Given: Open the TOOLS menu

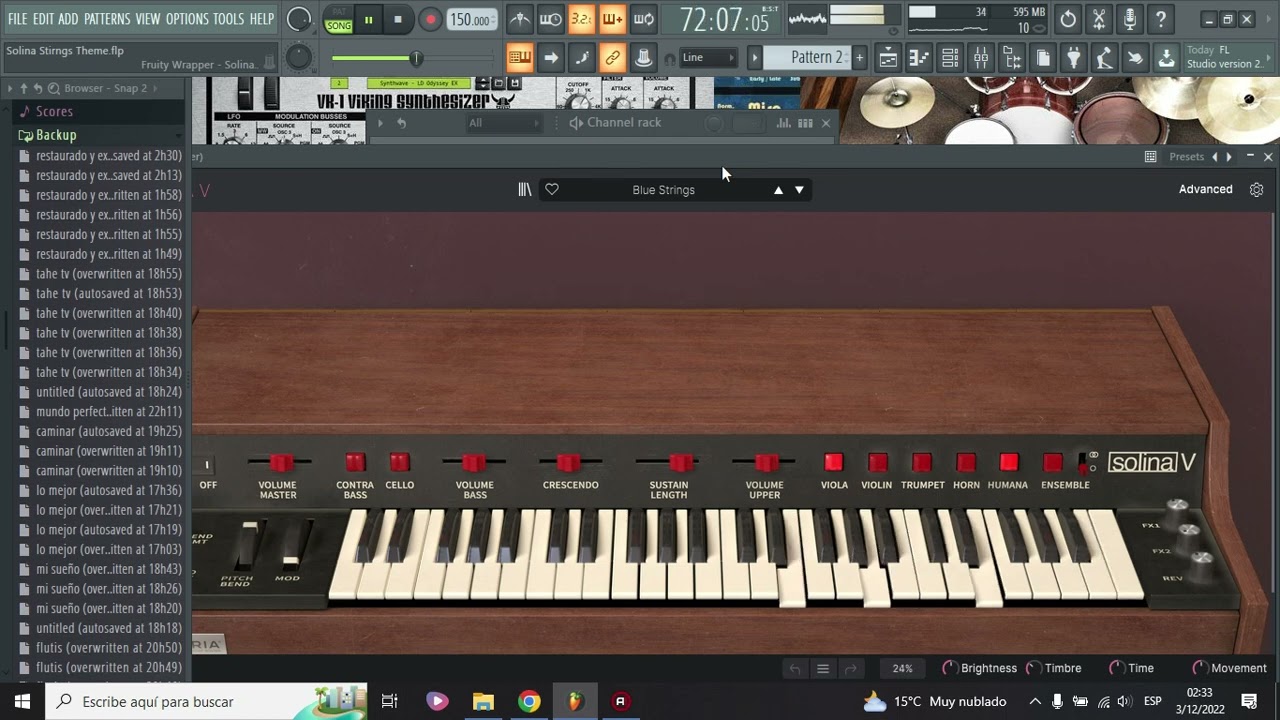Looking at the screenshot, I should click(x=229, y=19).
